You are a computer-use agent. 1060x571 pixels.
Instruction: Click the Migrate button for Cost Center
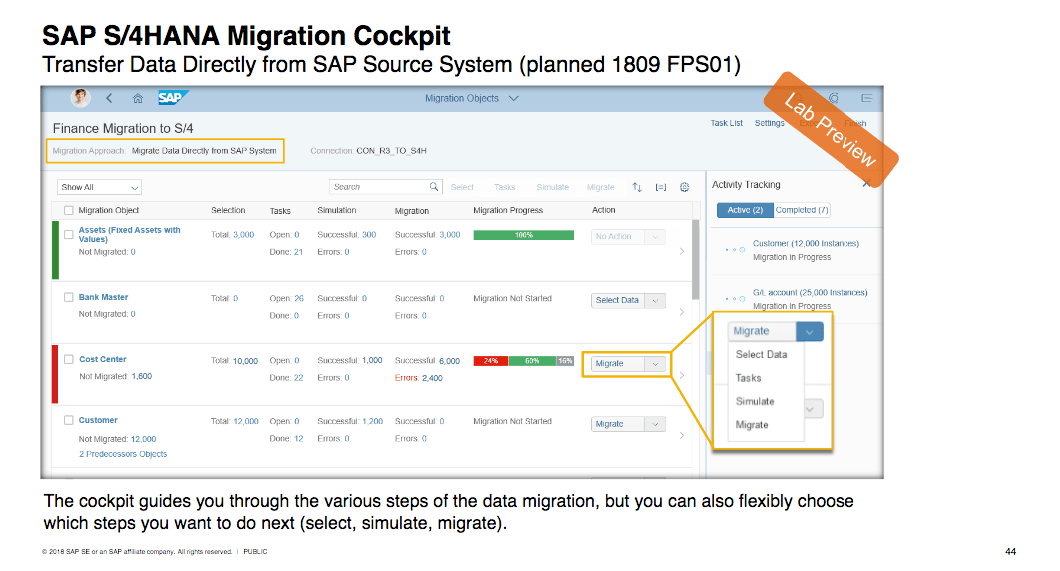(618, 364)
